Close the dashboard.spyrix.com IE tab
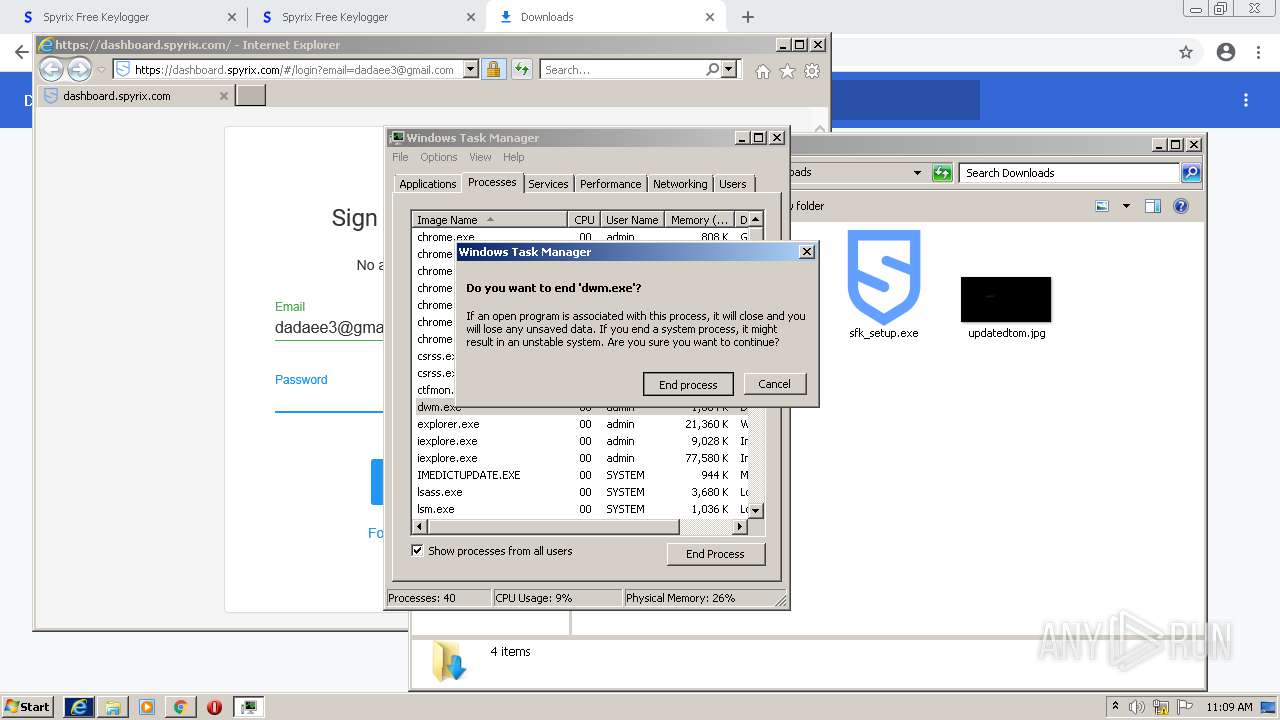Image resolution: width=1280 pixels, height=720 pixels. (x=224, y=96)
